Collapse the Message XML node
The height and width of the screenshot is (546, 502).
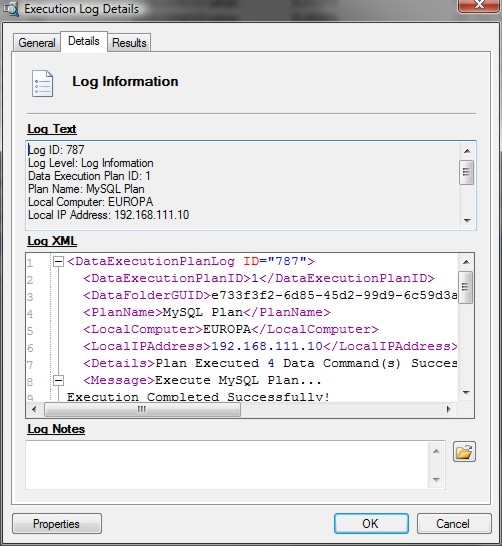[x=58, y=380]
